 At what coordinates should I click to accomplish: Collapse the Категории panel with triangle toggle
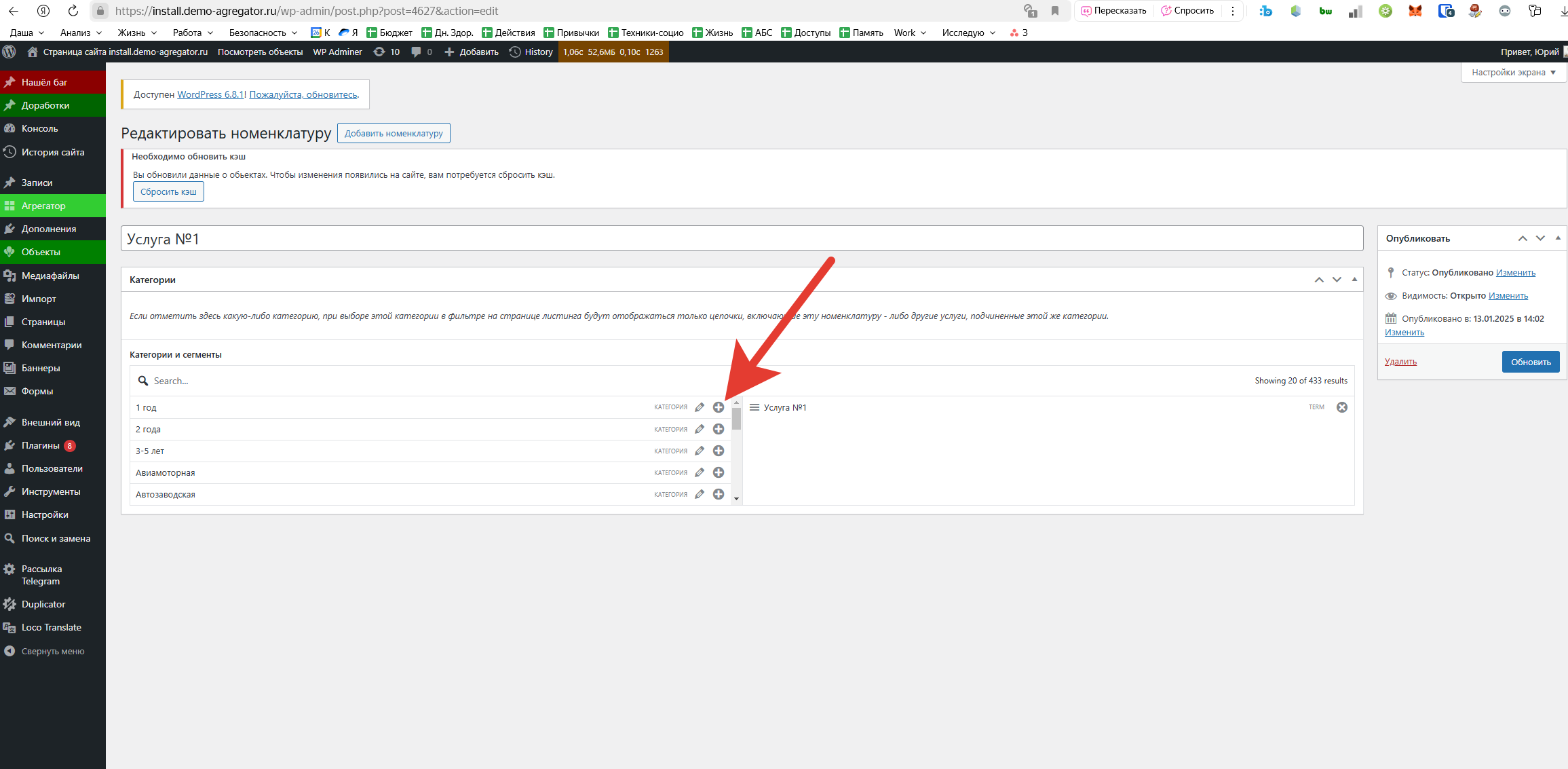[x=1354, y=279]
